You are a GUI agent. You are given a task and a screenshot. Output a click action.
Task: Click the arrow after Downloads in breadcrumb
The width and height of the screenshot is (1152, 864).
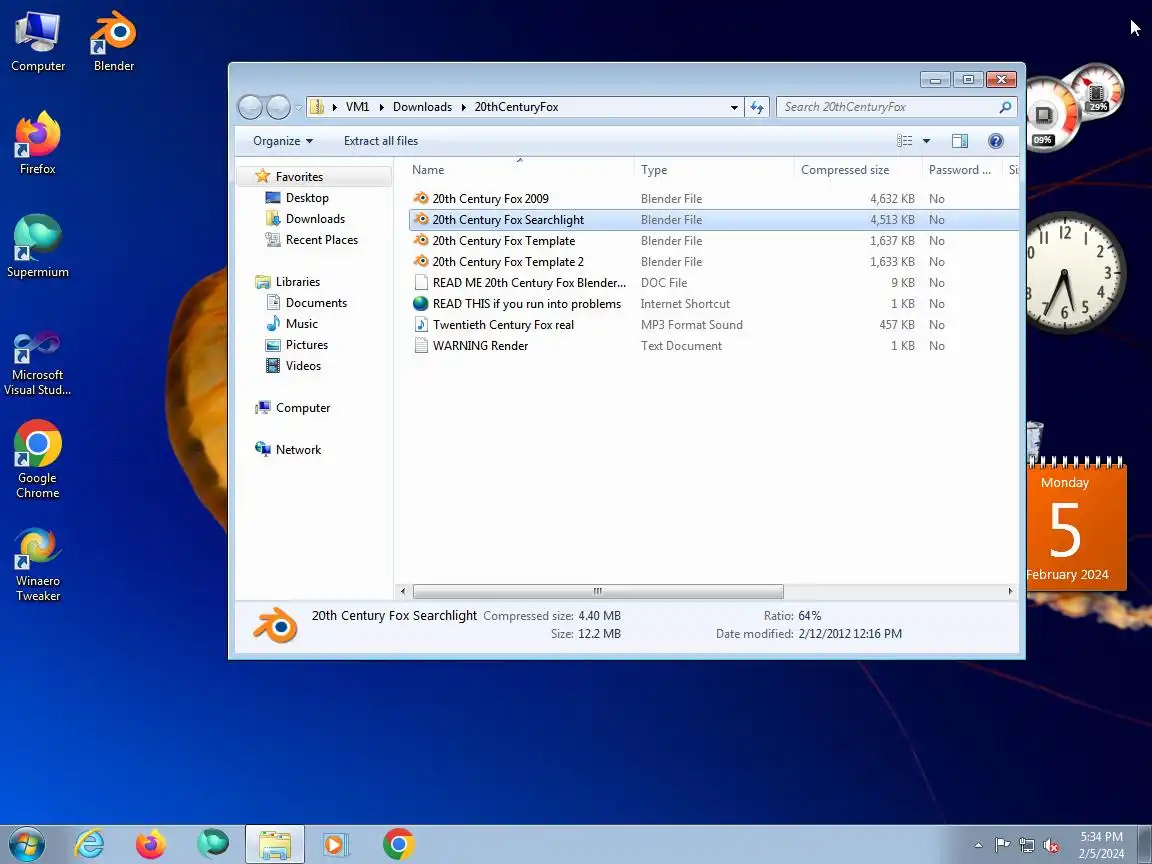pyautogui.click(x=464, y=107)
